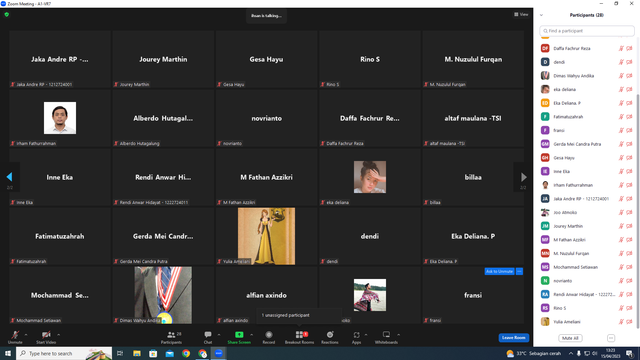The width and height of the screenshot is (640, 360).
Task: Click video-off icon for Gesa Hayu in list
Action: (629, 158)
